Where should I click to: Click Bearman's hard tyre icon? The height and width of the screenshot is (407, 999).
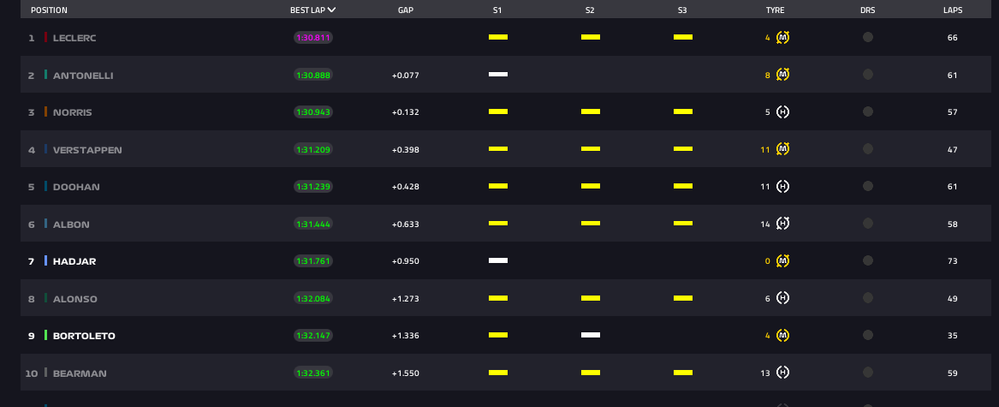click(783, 373)
